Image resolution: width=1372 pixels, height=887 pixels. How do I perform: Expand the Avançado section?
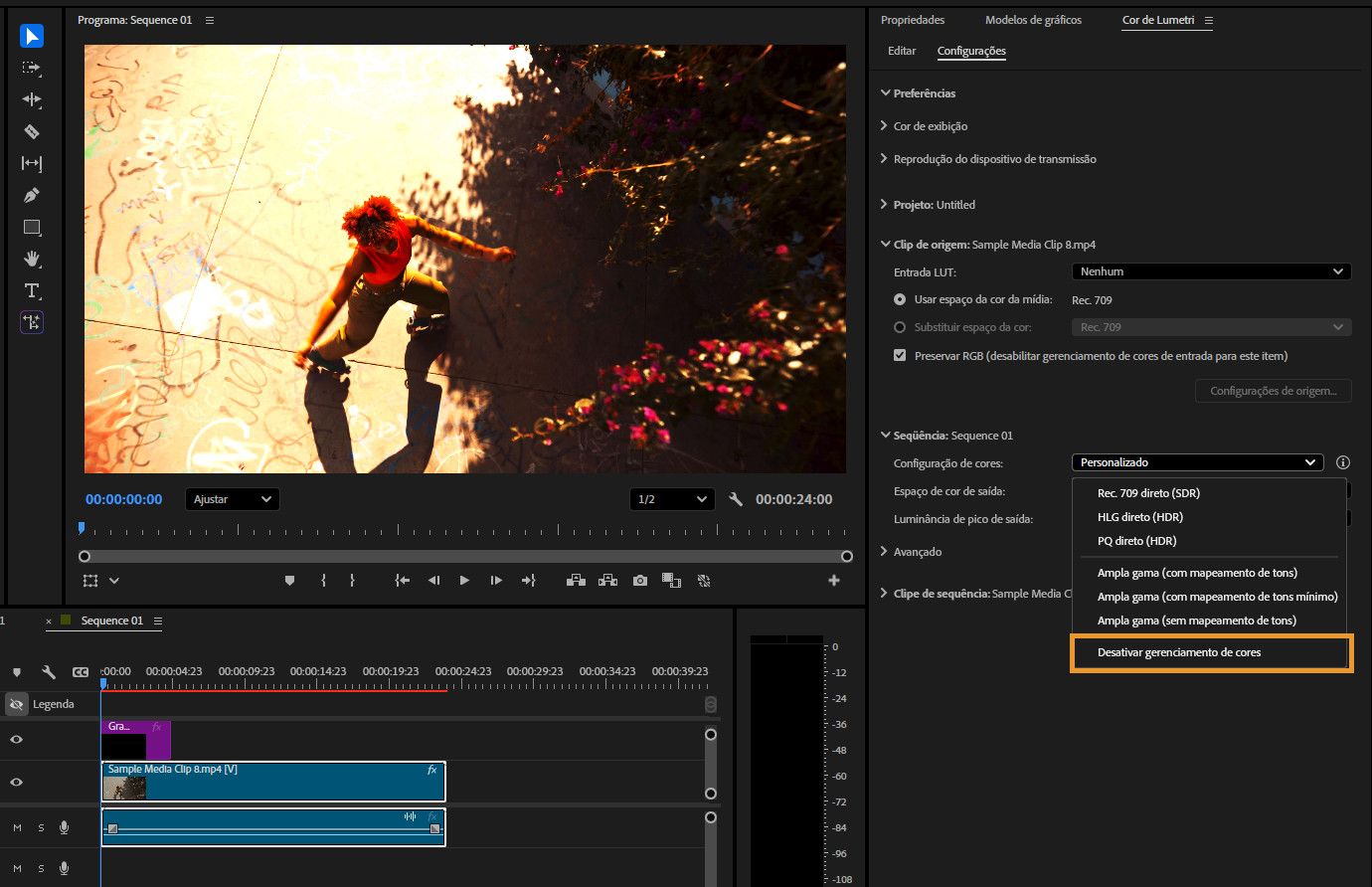coord(917,552)
